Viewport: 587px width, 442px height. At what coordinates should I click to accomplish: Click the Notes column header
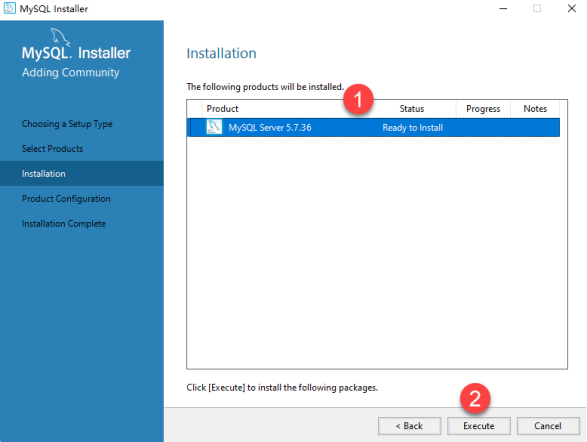(x=535, y=109)
